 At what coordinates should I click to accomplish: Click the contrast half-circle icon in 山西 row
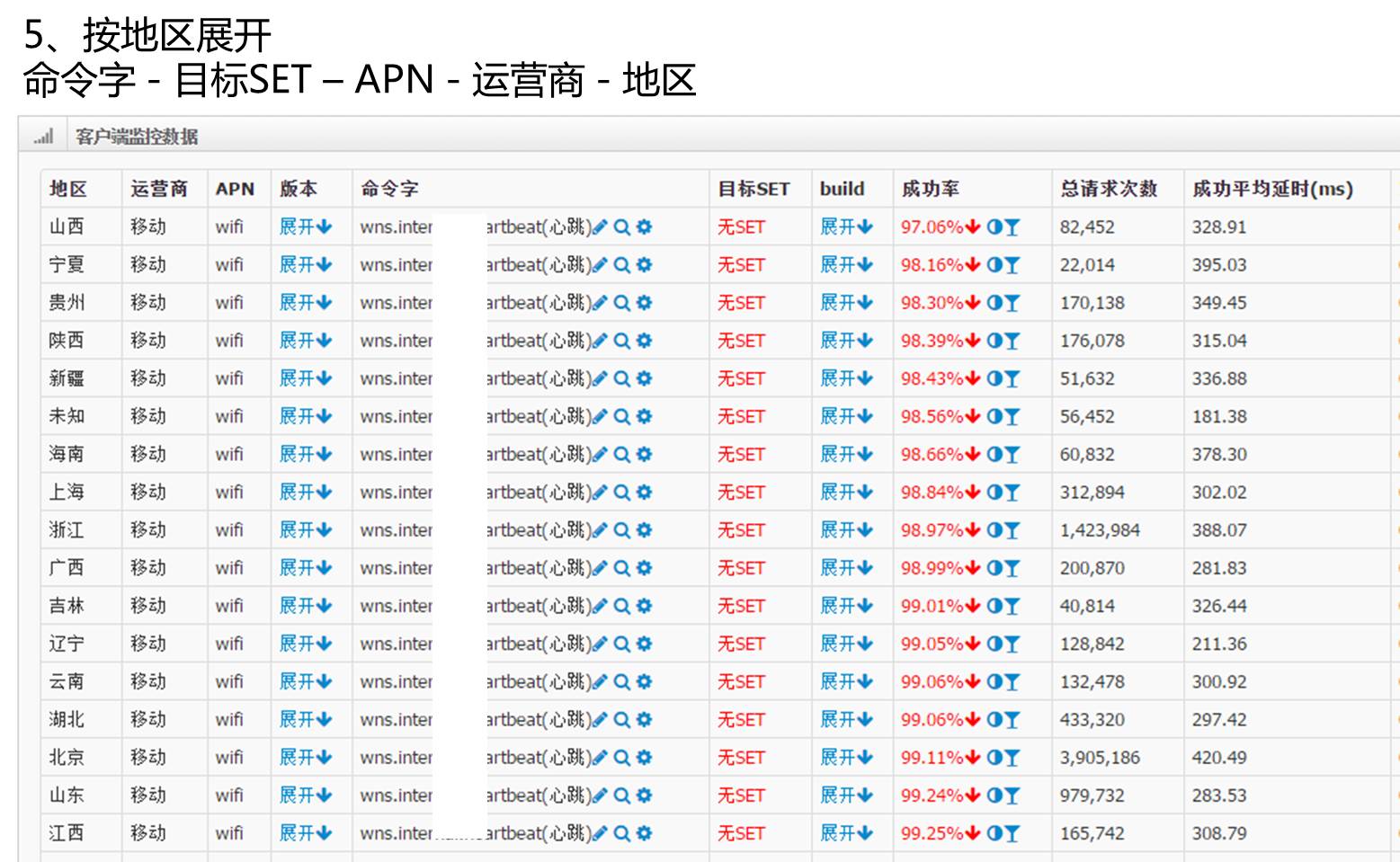(x=994, y=227)
